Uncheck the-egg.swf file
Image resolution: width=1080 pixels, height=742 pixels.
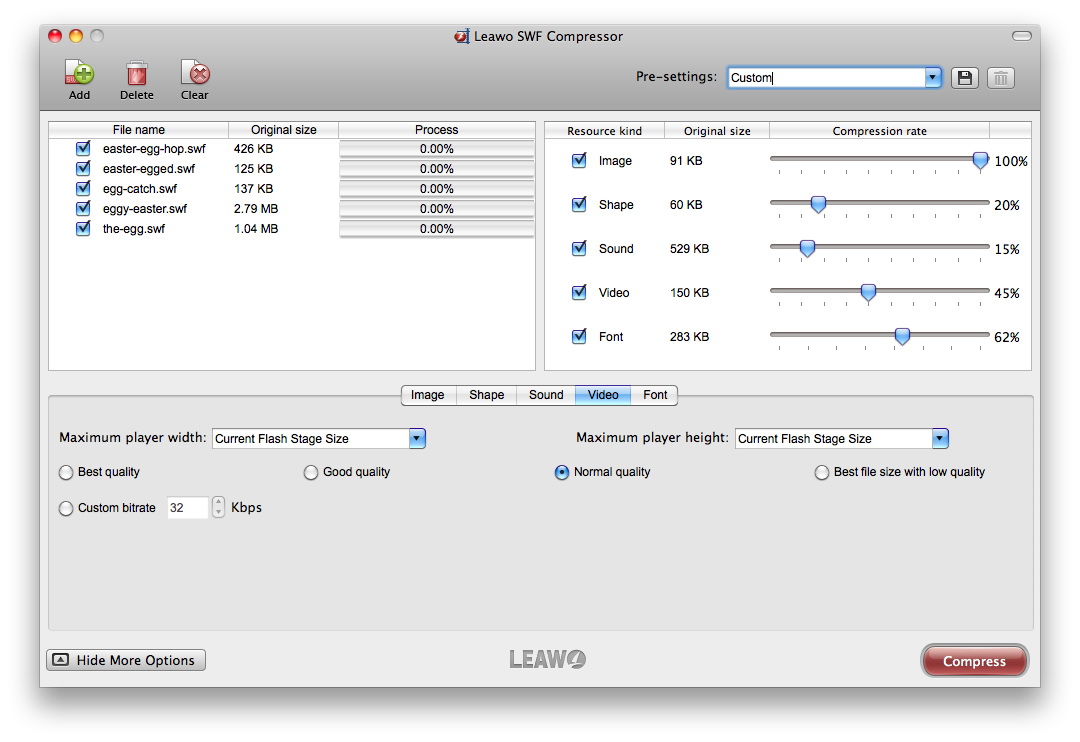pyautogui.click(x=83, y=228)
